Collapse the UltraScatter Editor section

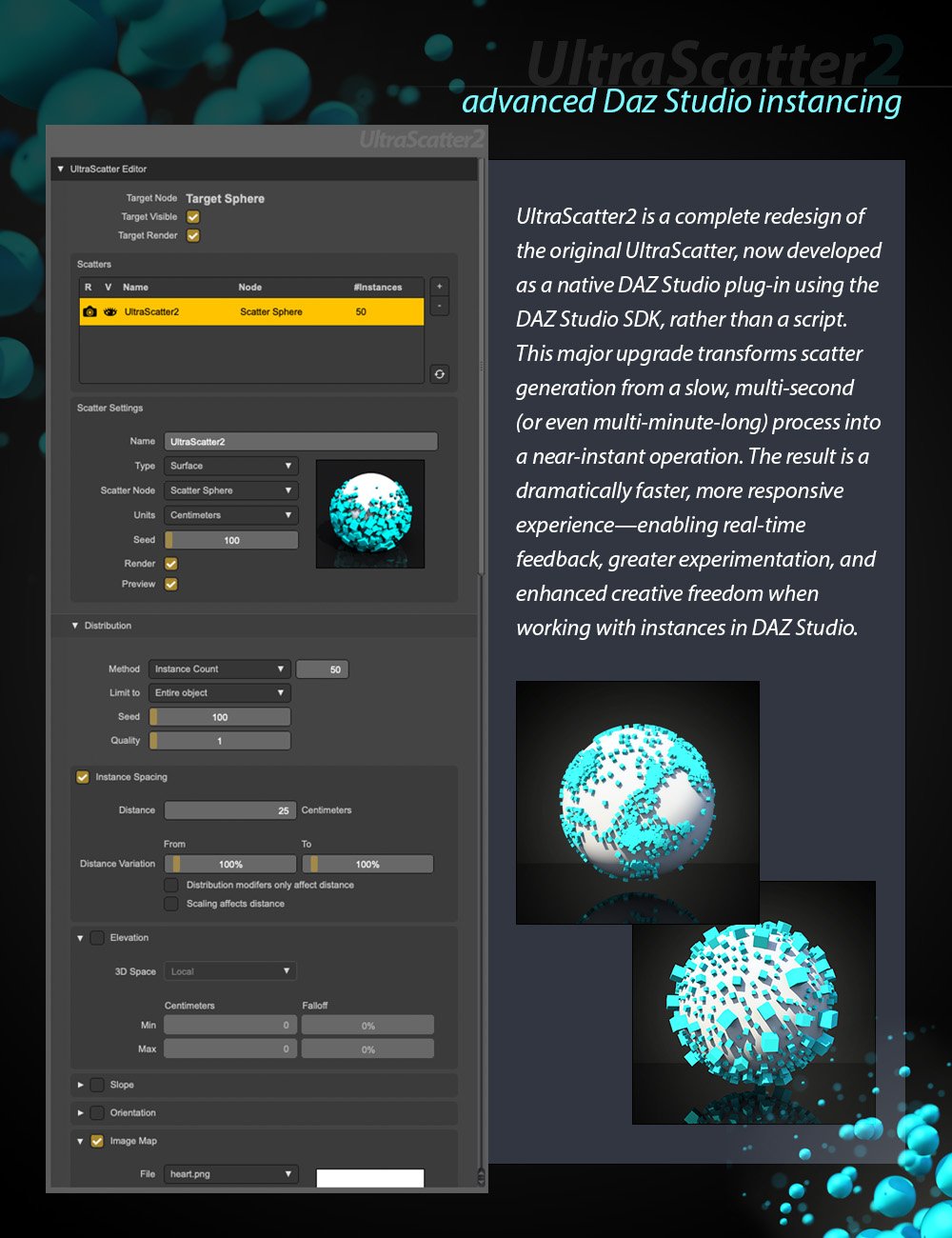pos(59,169)
